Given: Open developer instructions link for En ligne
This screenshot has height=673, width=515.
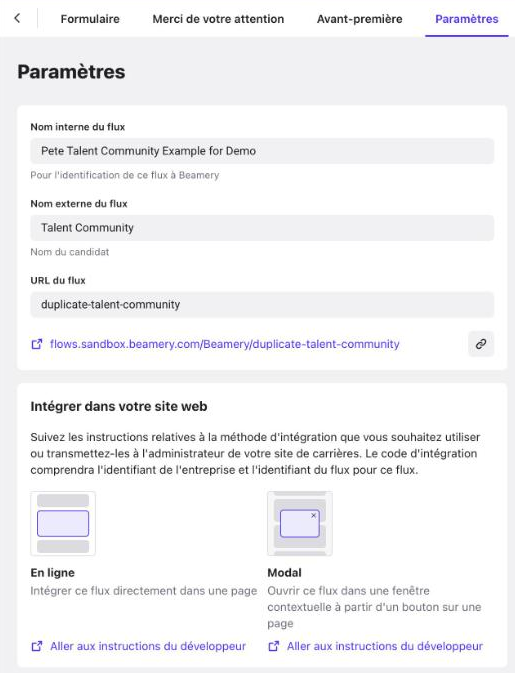Looking at the screenshot, I should 148,646.
